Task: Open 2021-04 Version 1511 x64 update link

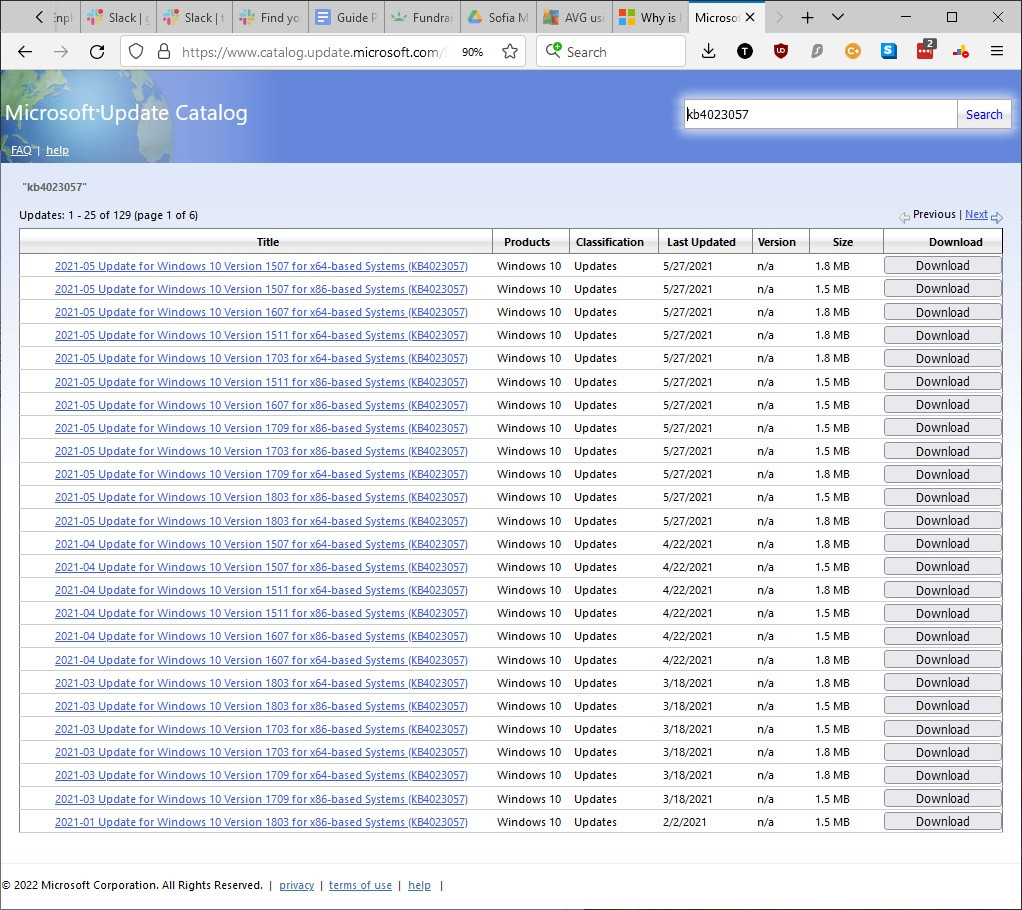Action: [x=261, y=590]
